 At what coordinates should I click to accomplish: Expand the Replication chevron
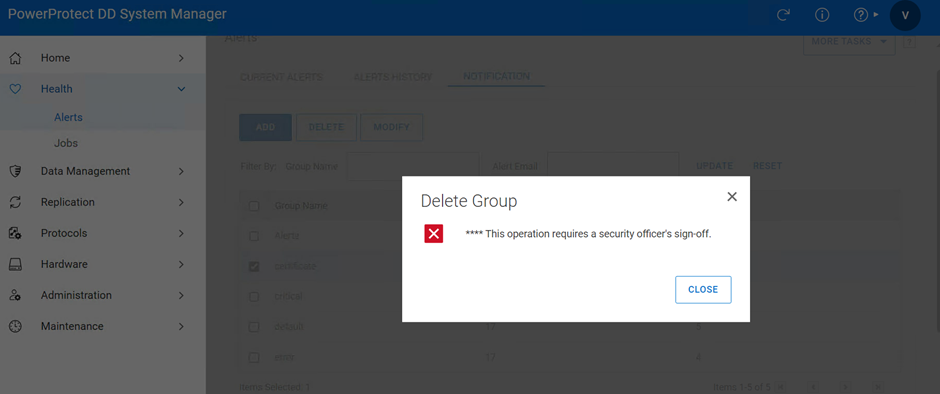coord(181,202)
